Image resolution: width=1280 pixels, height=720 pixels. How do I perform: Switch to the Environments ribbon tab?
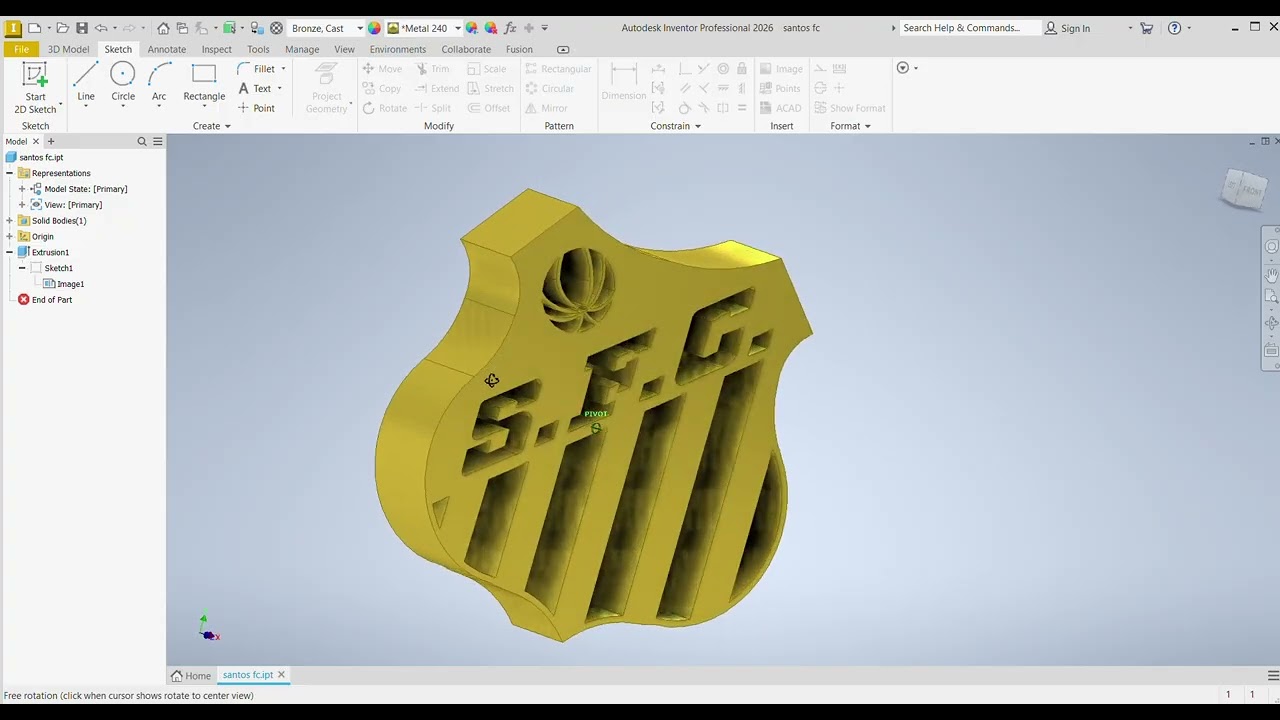398,49
